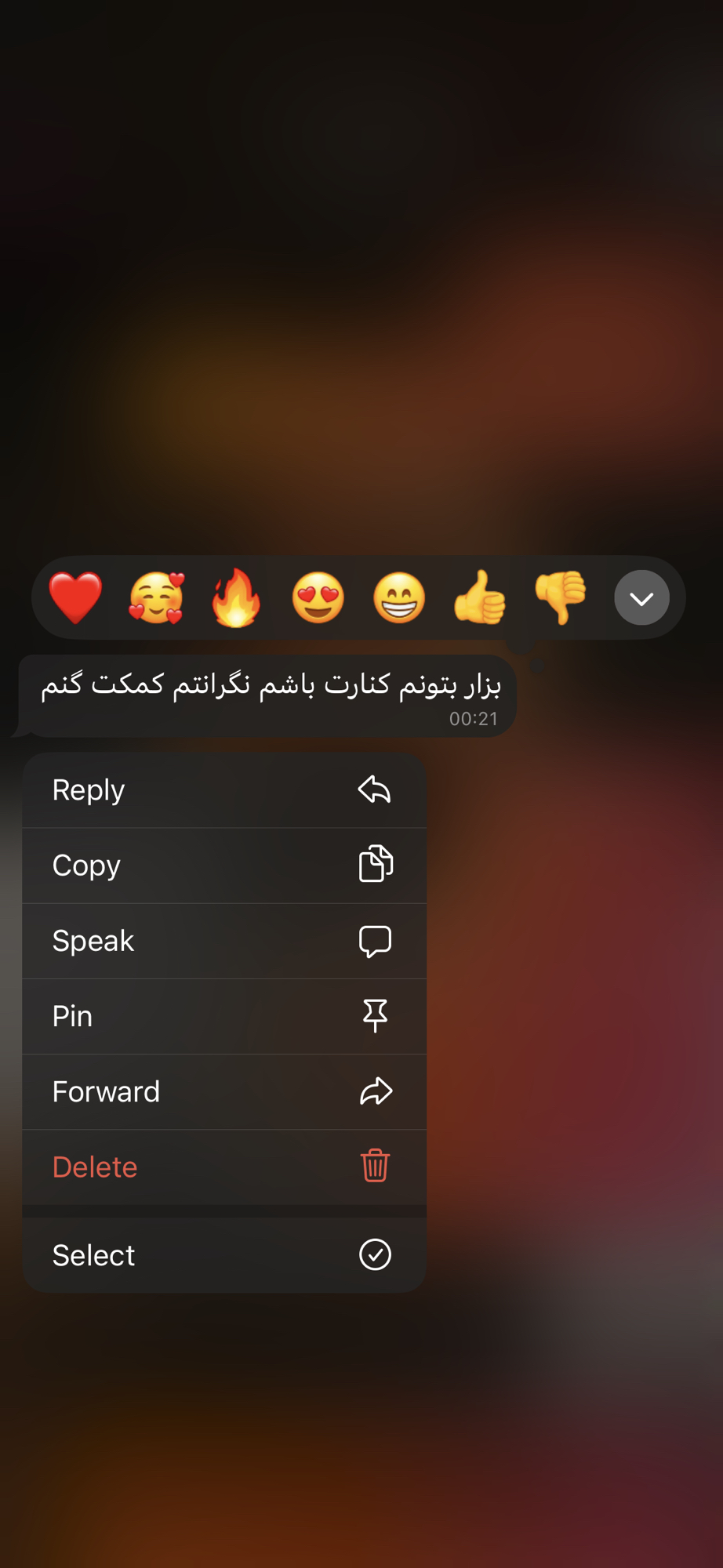Choose Reply from the context menu

(x=224, y=790)
